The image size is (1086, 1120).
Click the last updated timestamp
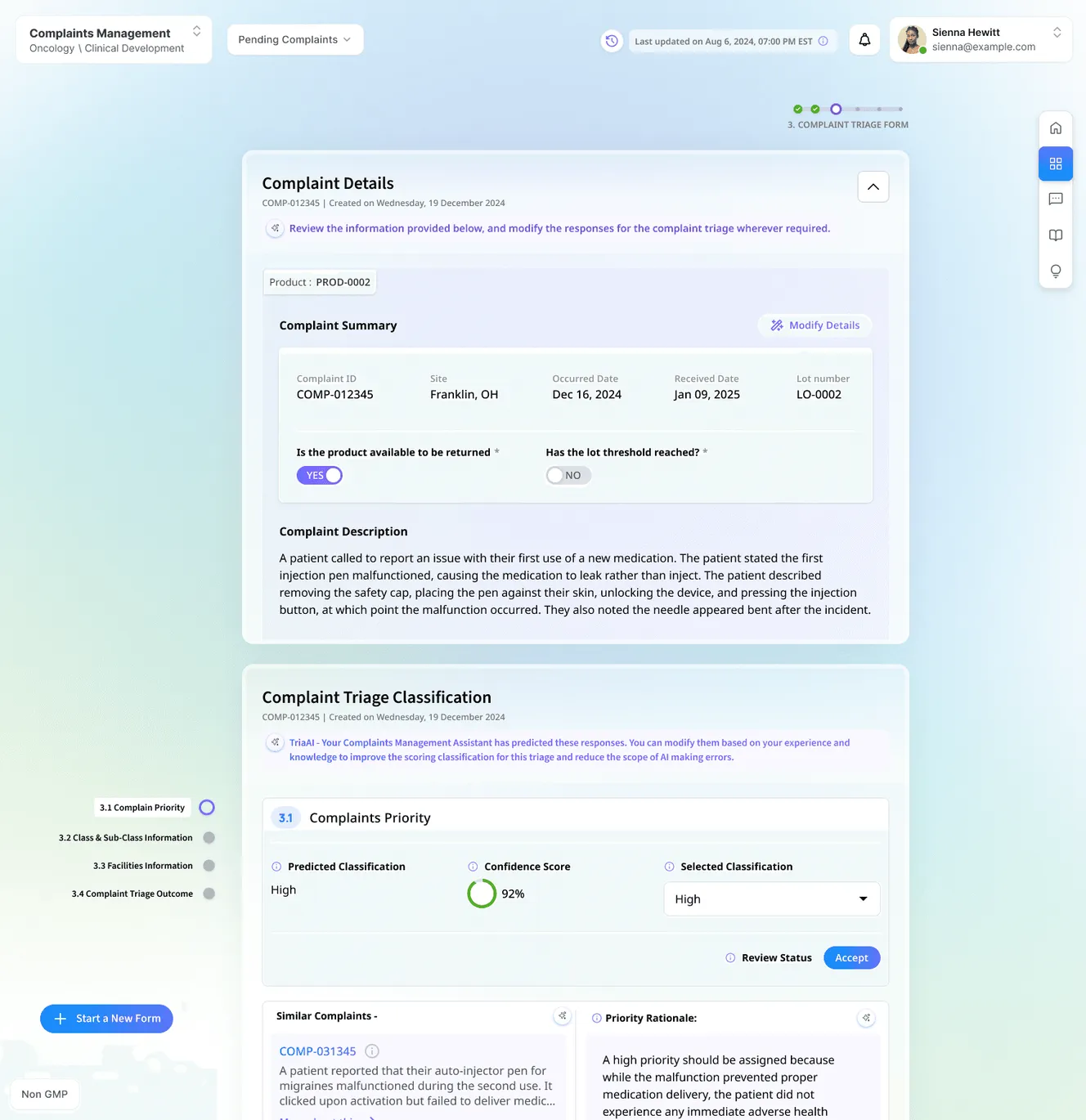[724, 41]
